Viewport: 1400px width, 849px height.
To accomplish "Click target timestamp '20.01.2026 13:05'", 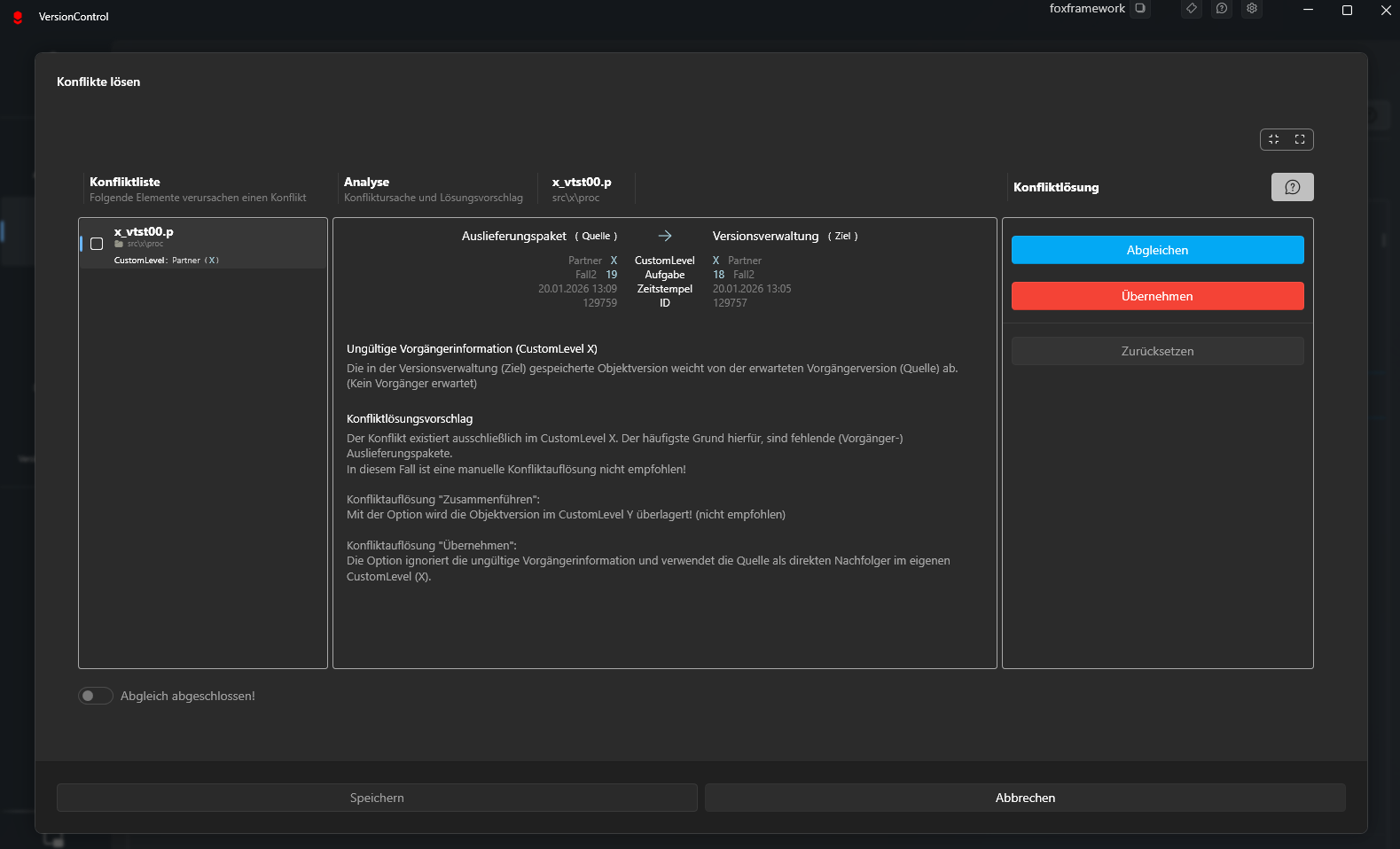I will [752, 289].
